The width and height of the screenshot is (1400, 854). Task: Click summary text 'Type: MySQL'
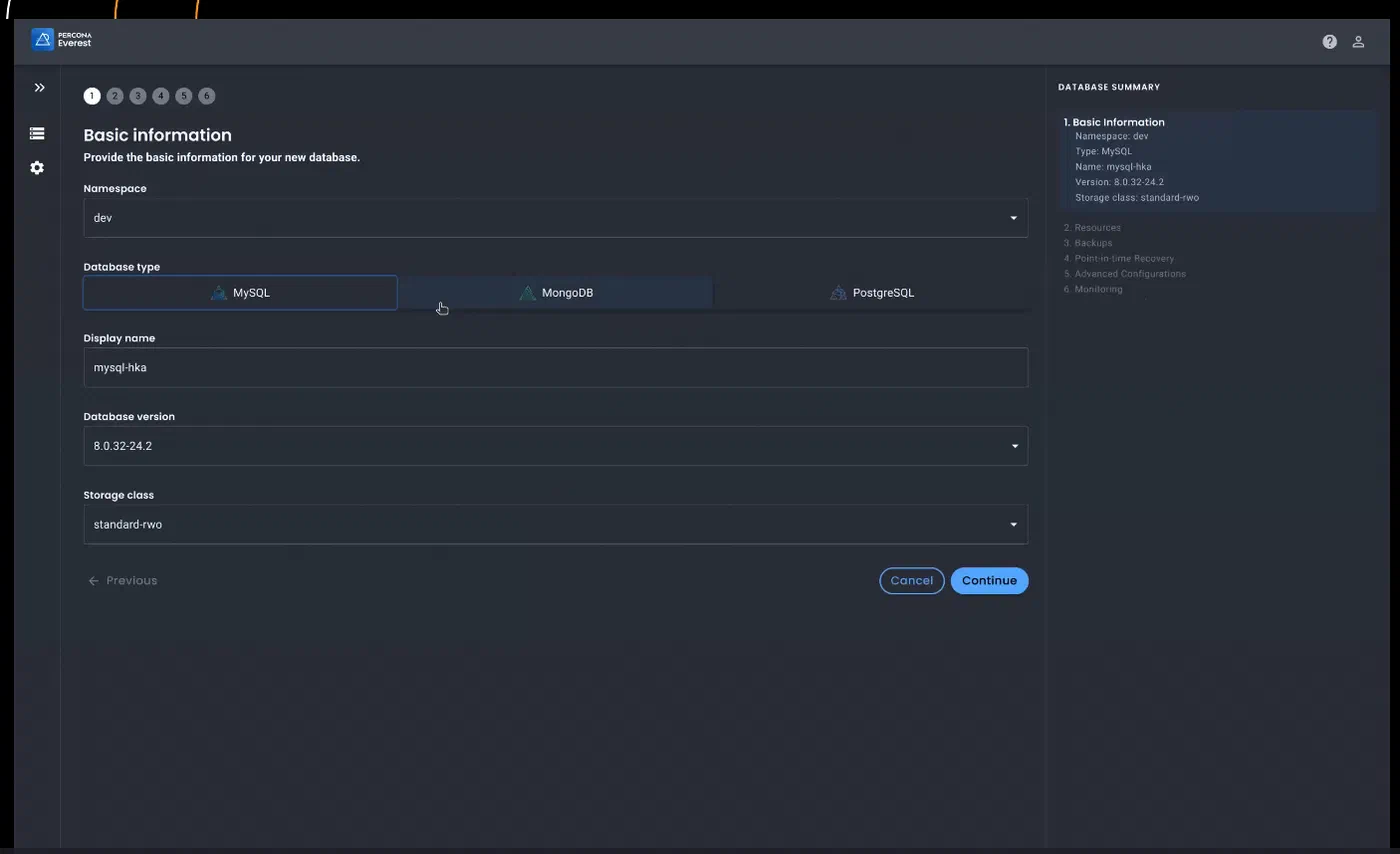pos(1103,152)
